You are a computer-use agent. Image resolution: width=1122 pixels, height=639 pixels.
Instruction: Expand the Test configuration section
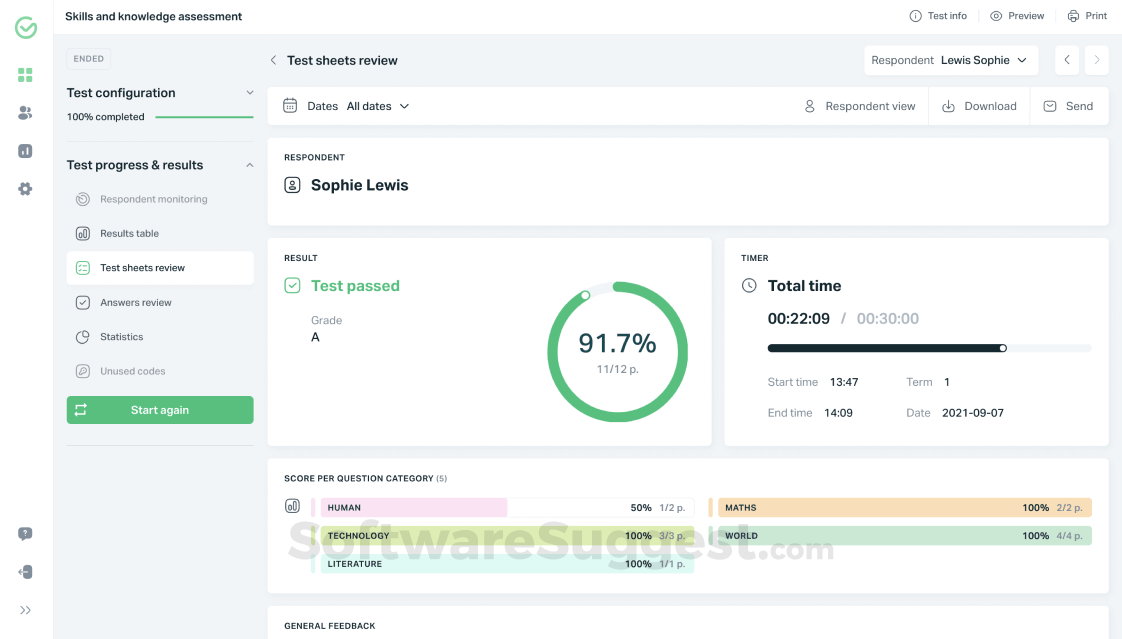[x=250, y=92]
